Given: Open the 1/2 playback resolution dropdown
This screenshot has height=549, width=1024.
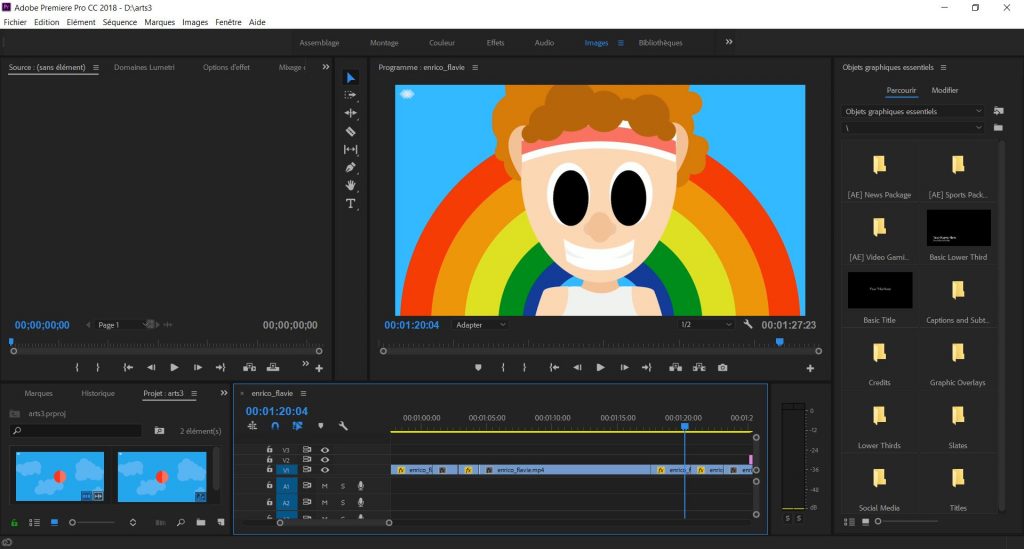Looking at the screenshot, I should 706,325.
